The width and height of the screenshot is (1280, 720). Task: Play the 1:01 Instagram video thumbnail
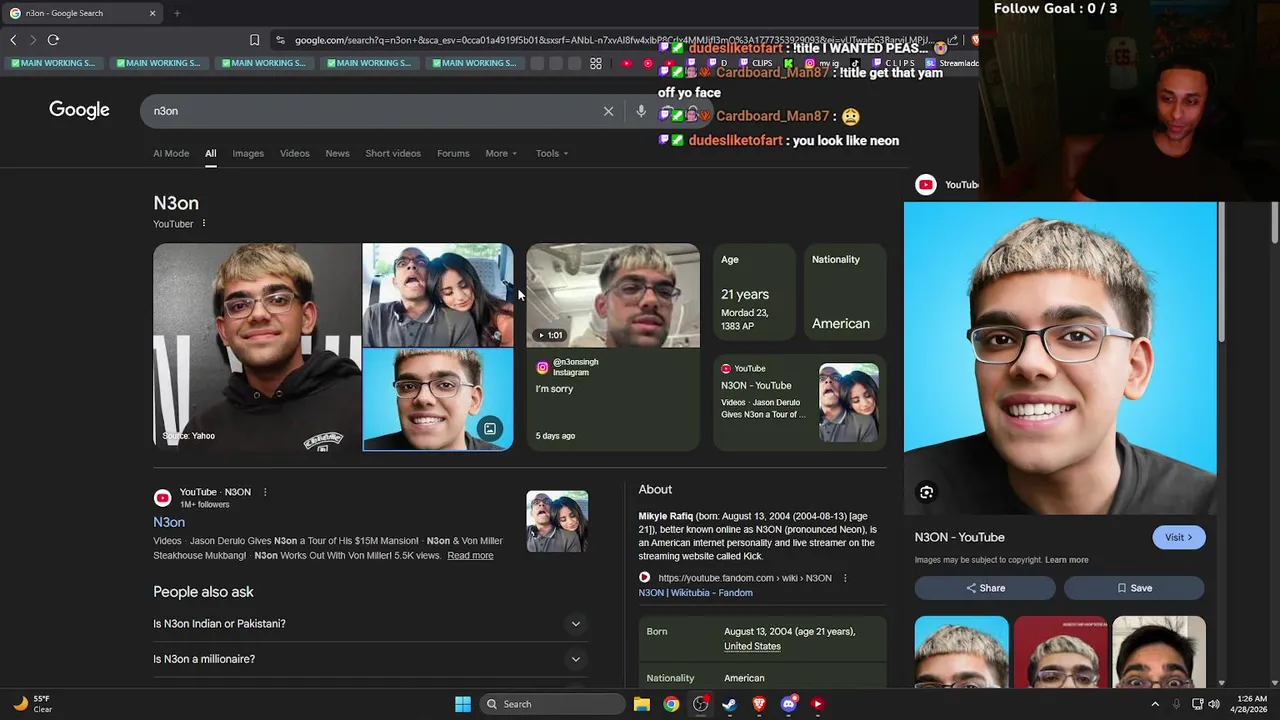pyautogui.click(x=613, y=295)
